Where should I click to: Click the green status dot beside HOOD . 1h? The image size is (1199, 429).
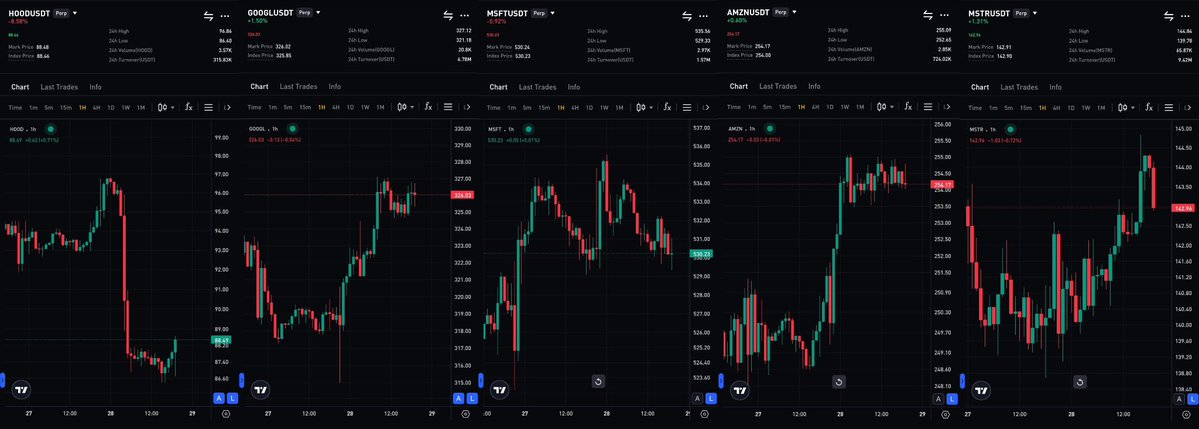(50, 129)
